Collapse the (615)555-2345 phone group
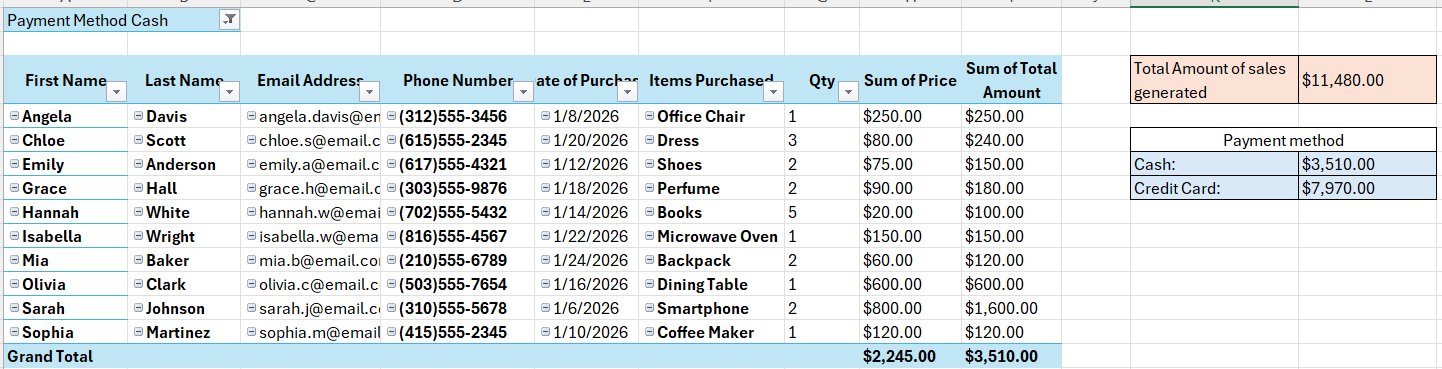Screen dimensions: 1442x369 coord(391,140)
